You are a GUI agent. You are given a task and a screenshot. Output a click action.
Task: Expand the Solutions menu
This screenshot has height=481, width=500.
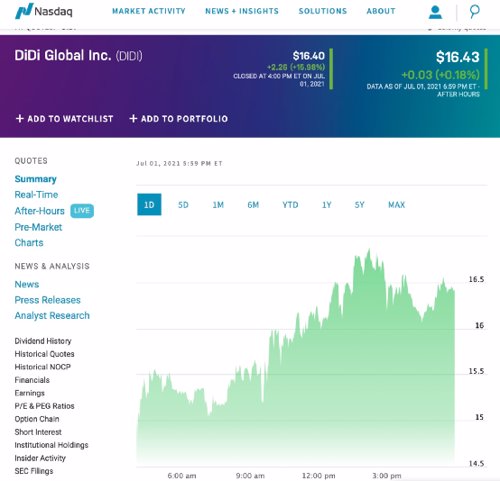pos(323,11)
